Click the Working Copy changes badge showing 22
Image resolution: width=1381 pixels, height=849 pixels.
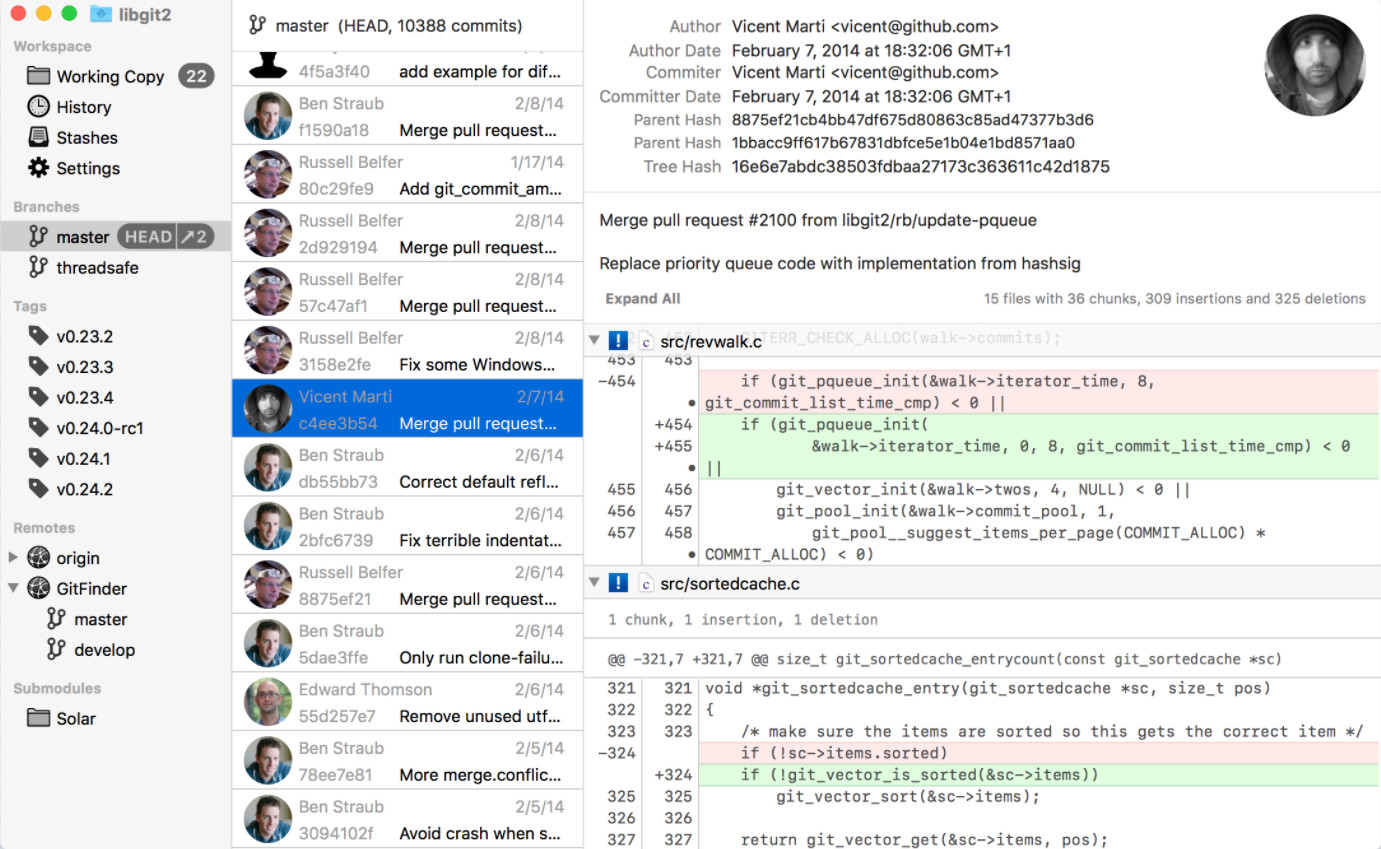196,76
